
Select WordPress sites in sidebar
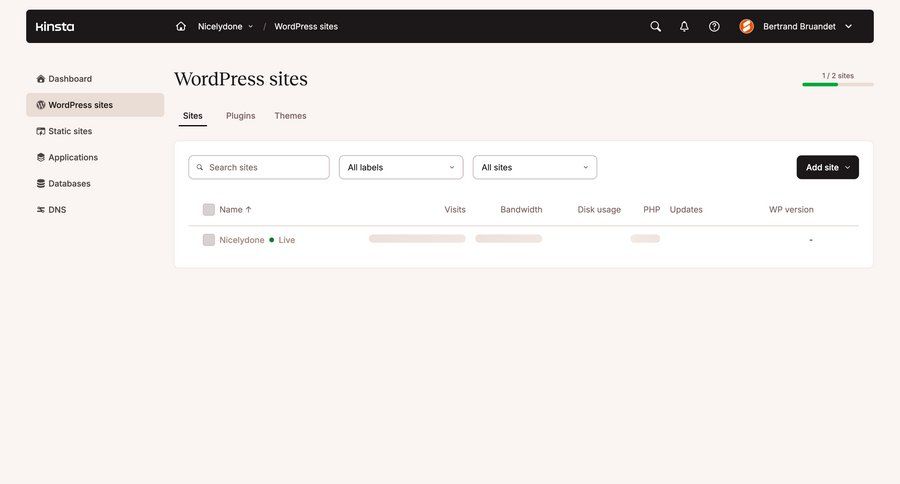pos(95,105)
